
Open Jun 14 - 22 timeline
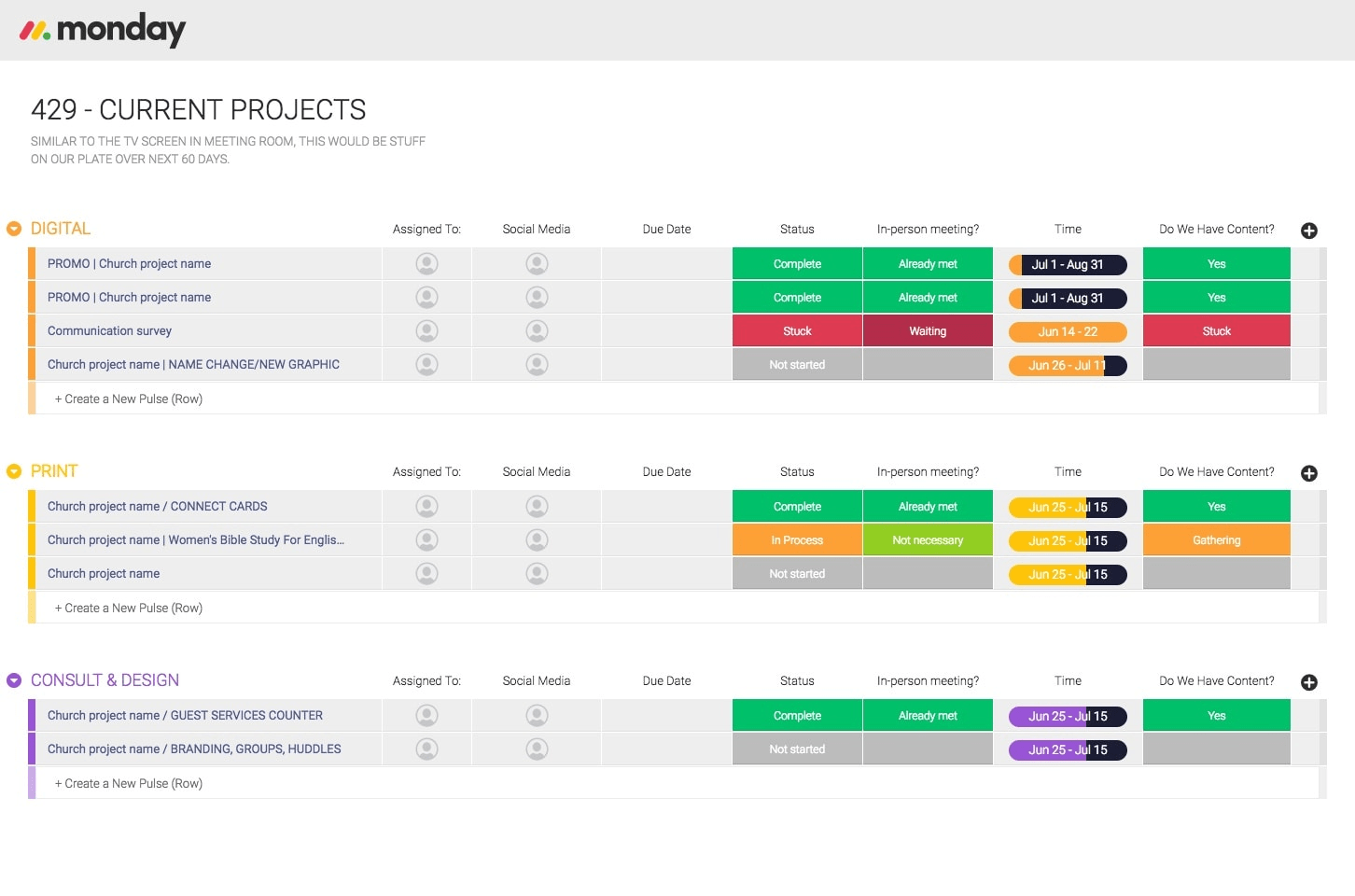point(1068,331)
